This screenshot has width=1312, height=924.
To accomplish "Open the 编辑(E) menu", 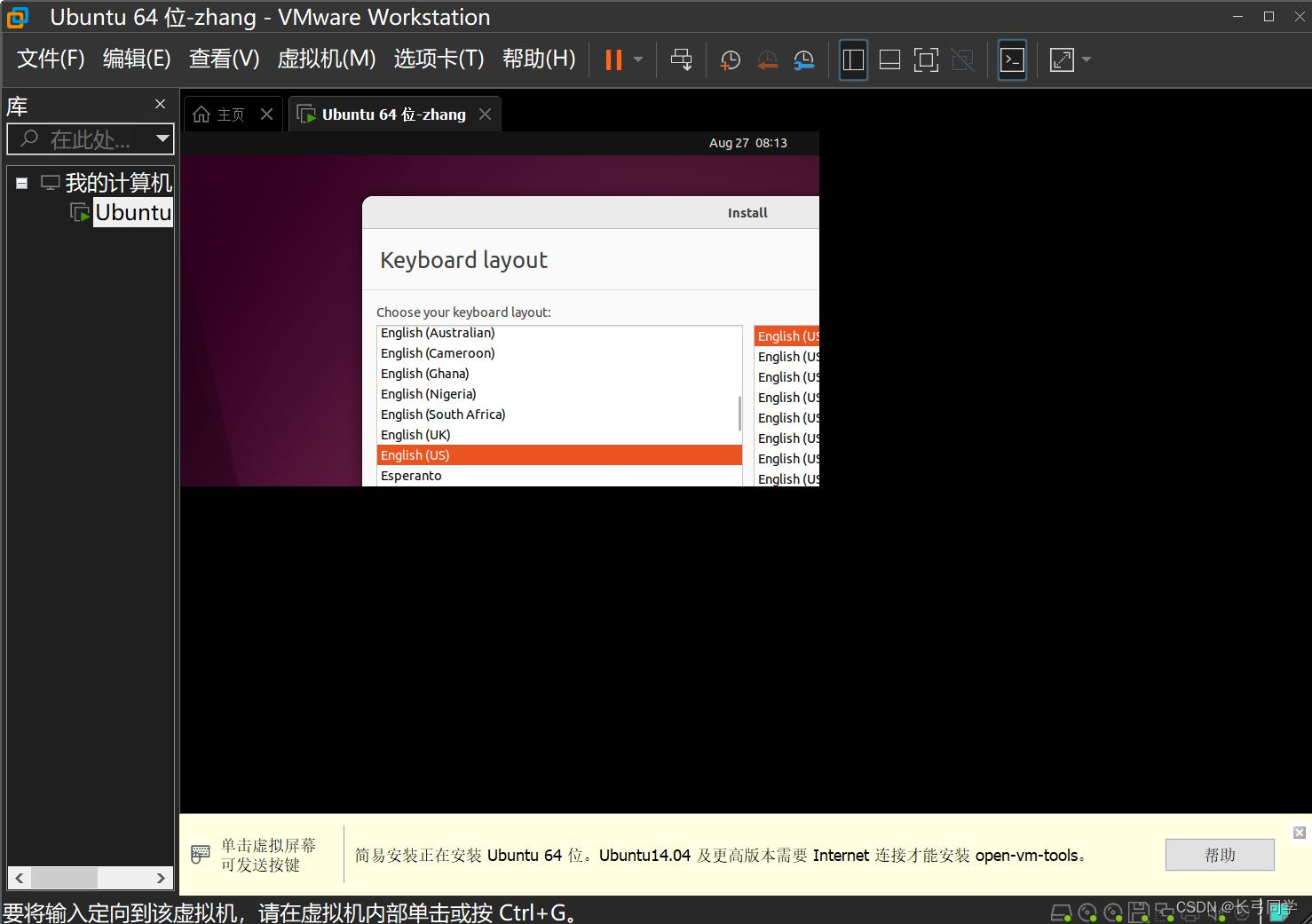I will [137, 59].
